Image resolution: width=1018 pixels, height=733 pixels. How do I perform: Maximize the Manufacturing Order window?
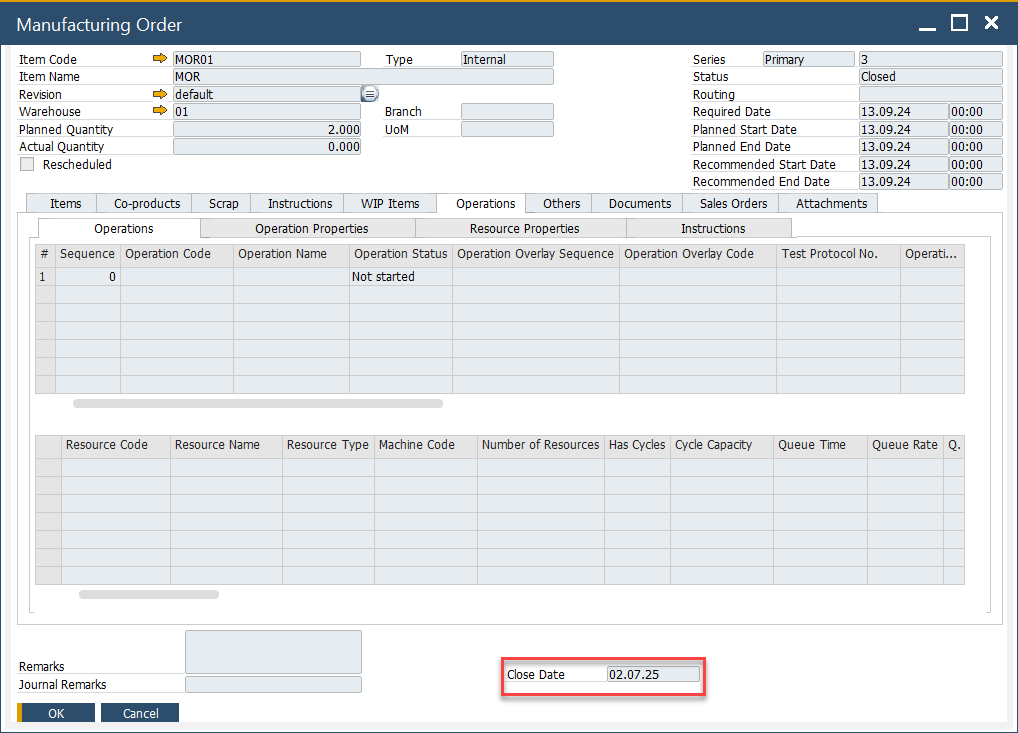tap(959, 23)
